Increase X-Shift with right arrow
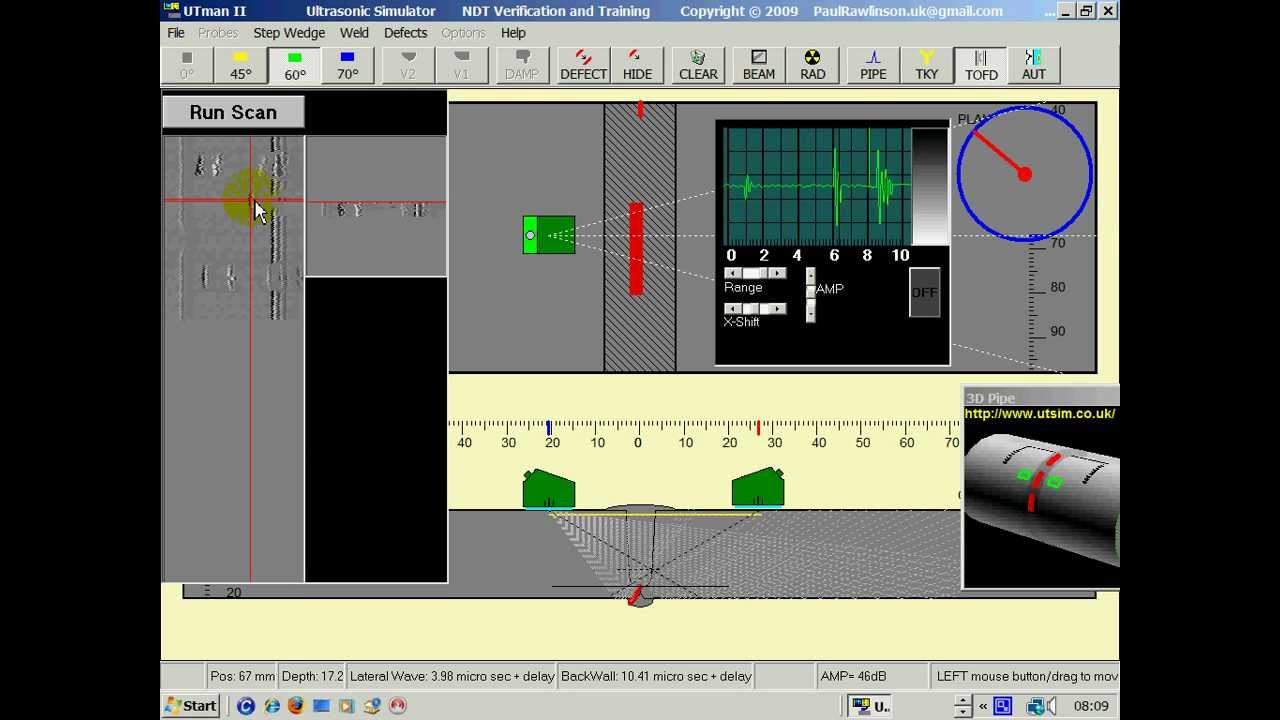This screenshot has height=720, width=1280. [x=779, y=308]
